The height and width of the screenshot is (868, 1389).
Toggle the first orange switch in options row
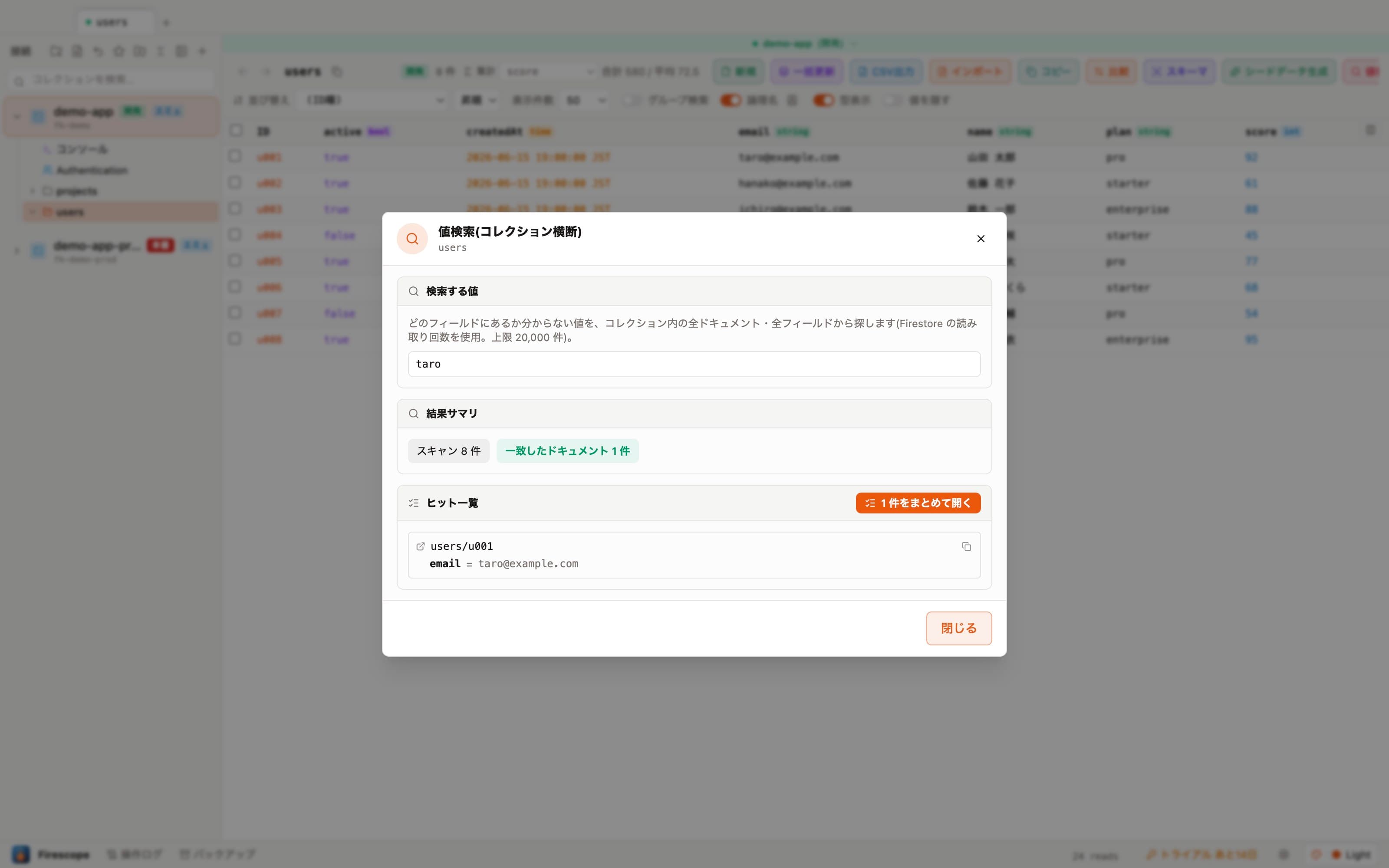pyautogui.click(x=731, y=100)
